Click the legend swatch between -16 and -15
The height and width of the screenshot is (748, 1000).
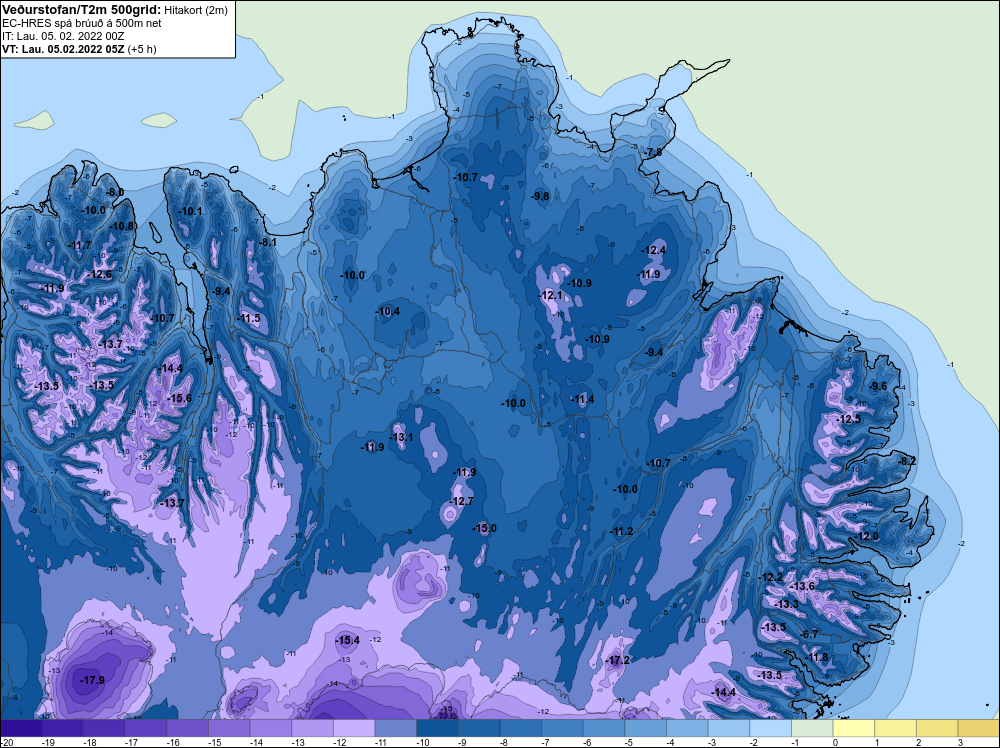tap(188, 728)
